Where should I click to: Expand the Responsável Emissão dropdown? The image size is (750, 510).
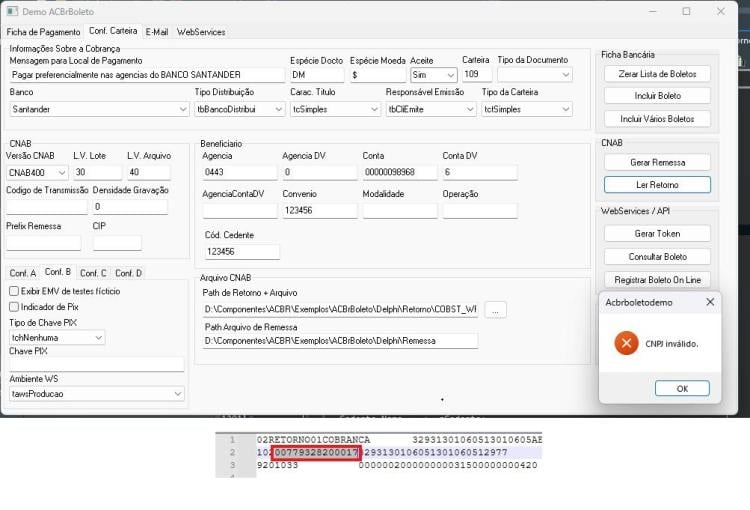pos(470,109)
